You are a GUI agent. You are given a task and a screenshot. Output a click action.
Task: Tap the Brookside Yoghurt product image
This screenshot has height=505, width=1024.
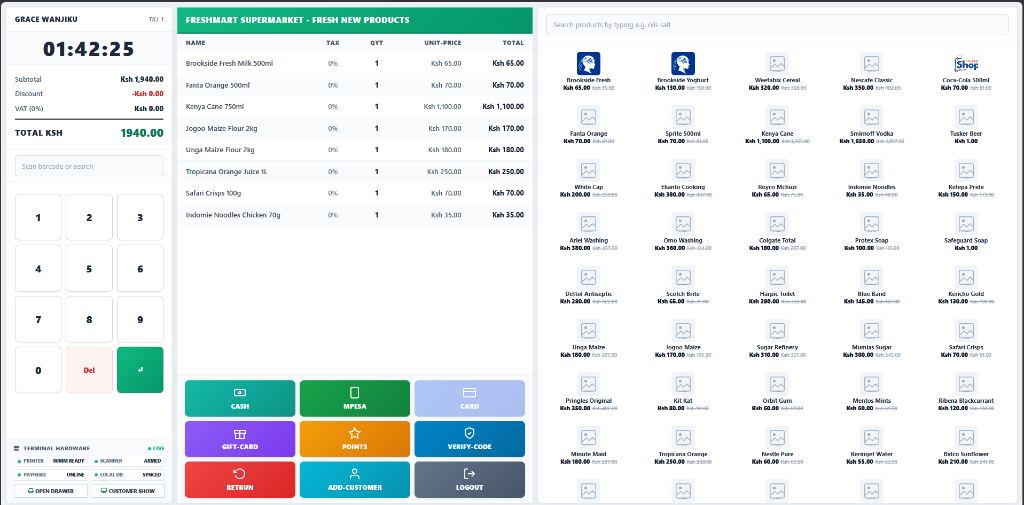[683, 63]
